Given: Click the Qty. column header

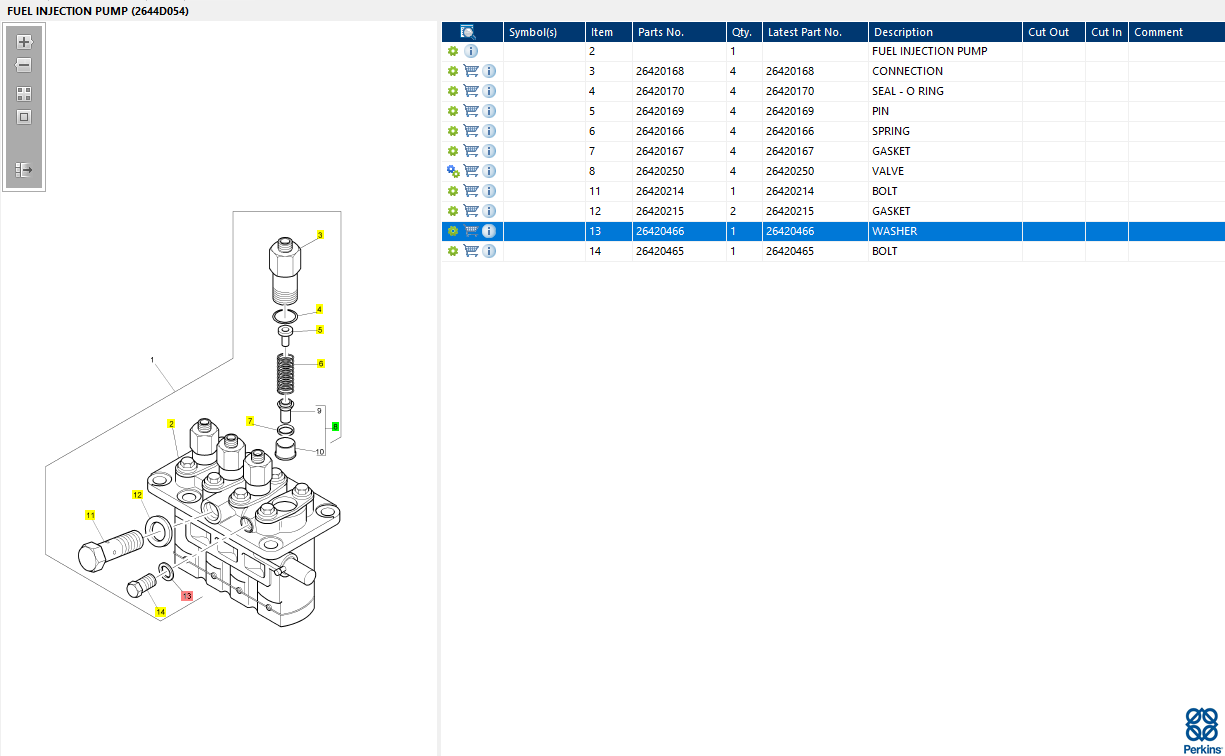Looking at the screenshot, I should [x=741, y=32].
